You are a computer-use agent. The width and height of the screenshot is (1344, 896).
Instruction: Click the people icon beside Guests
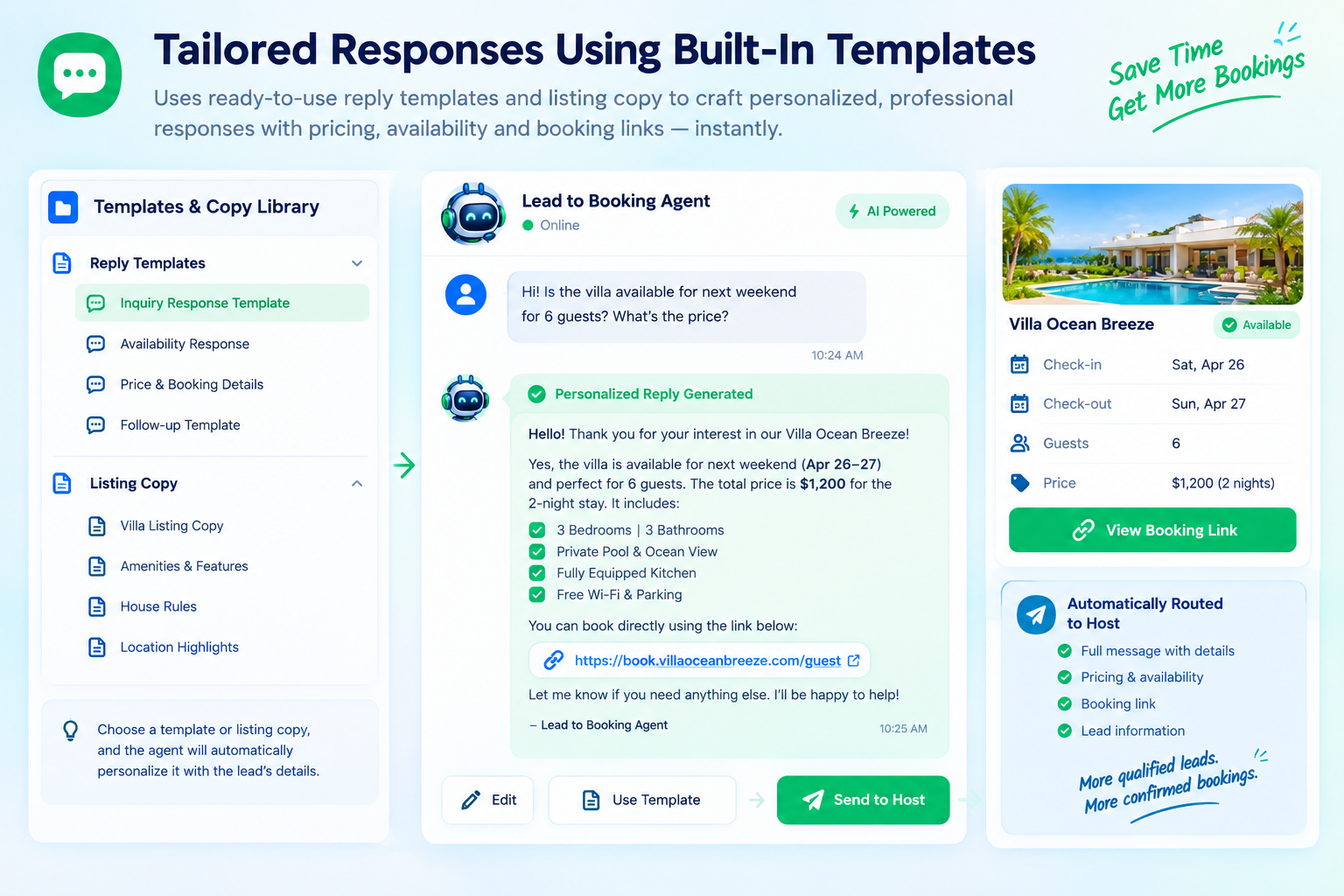point(1019,444)
